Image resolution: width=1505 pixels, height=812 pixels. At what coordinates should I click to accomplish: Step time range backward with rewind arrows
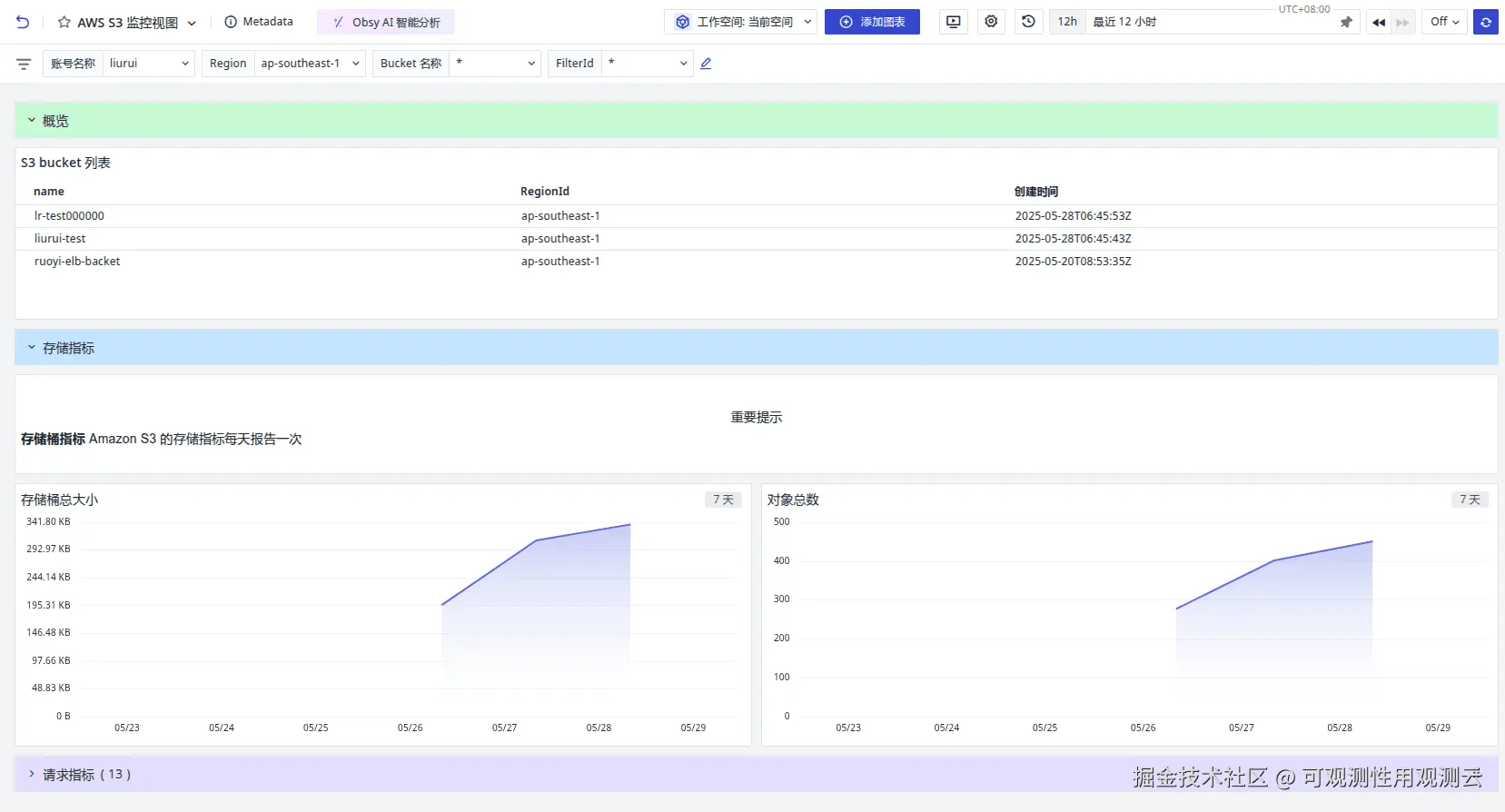click(1379, 22)
